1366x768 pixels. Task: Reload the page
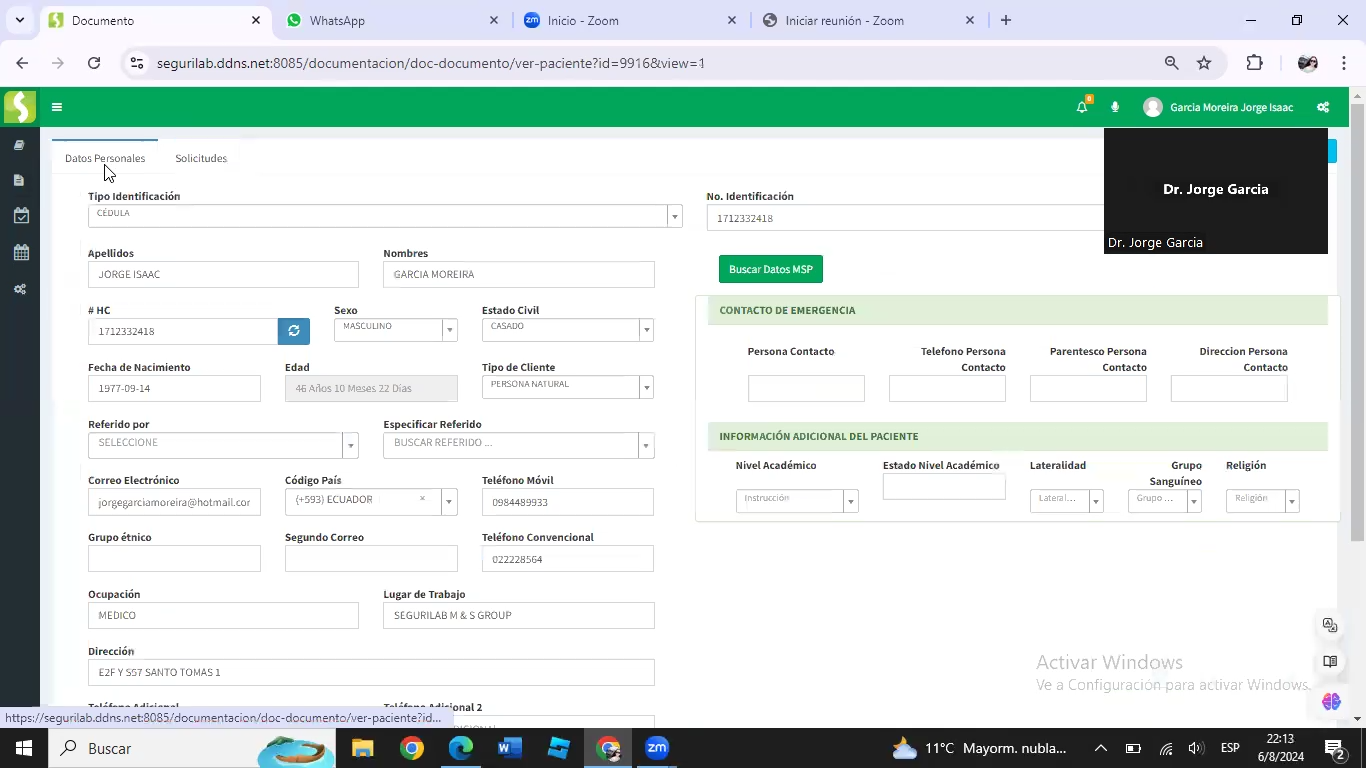(x=94, y=63)
